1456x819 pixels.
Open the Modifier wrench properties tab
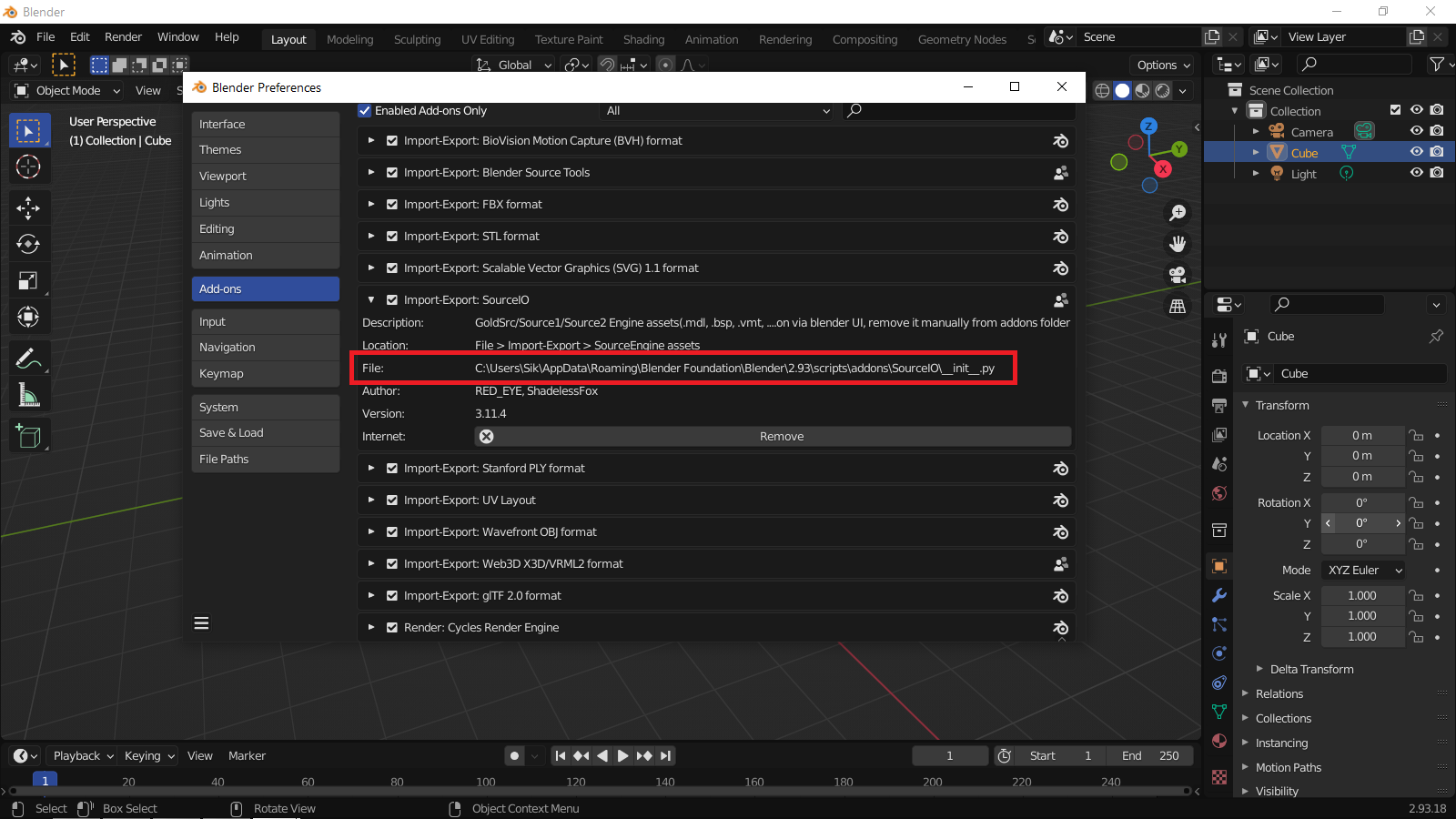click(x=1219, y=595)
